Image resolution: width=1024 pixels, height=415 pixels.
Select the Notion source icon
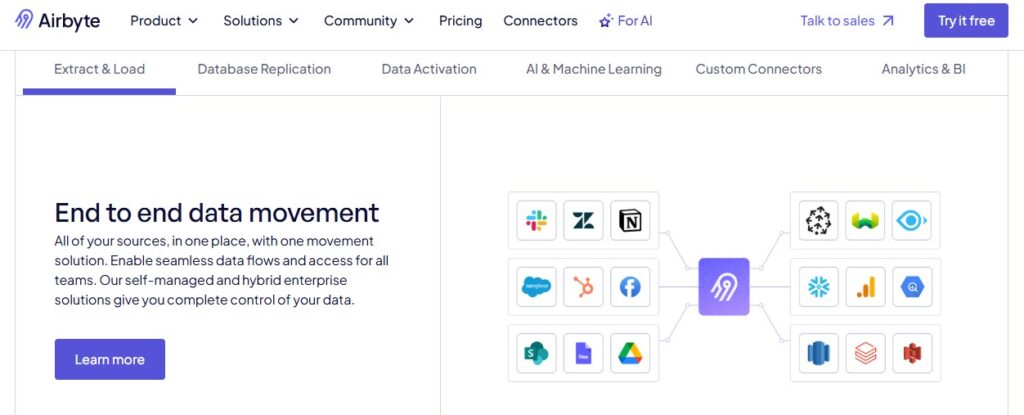(x=630, y=221)
